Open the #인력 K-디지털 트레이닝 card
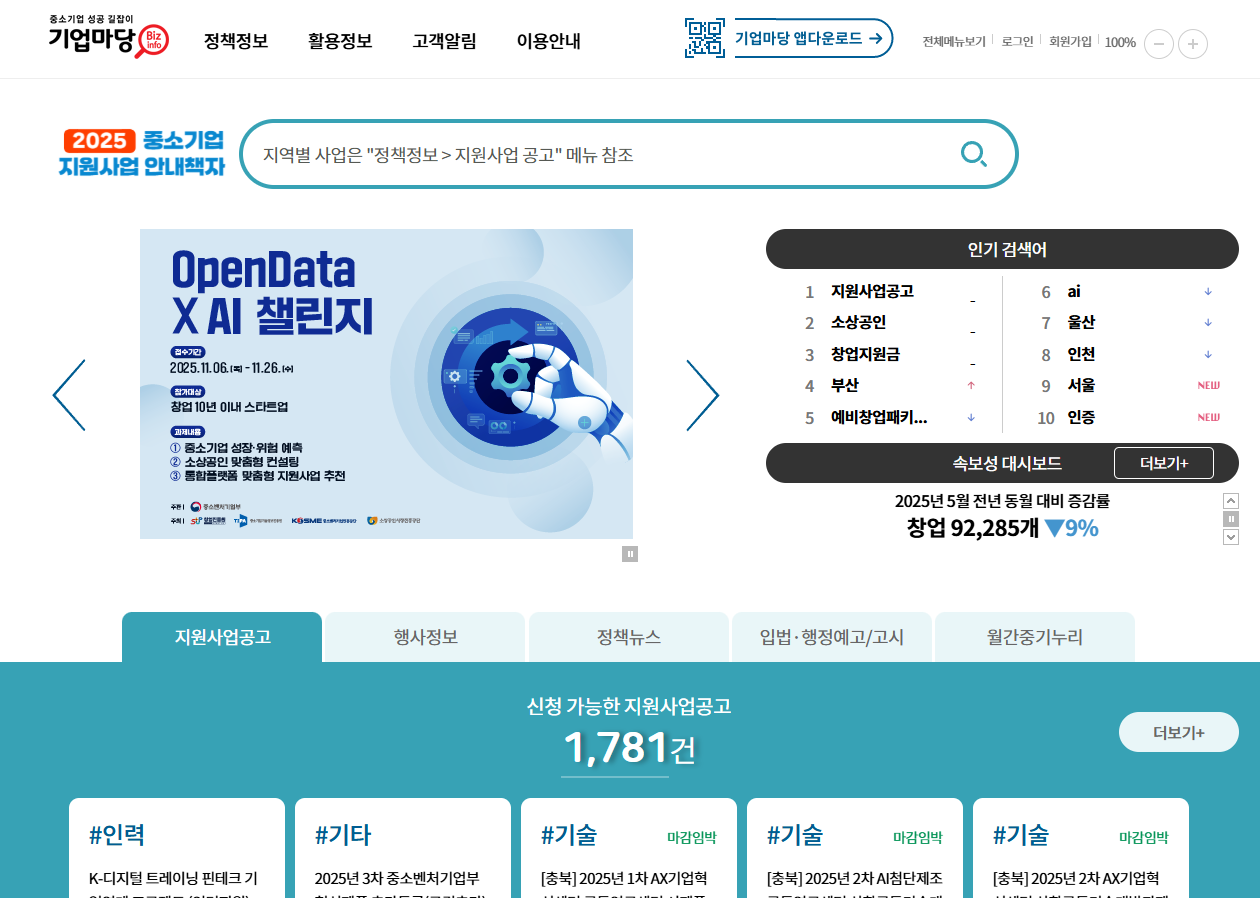Screen dimensions: 1260x898 [177, 848]
